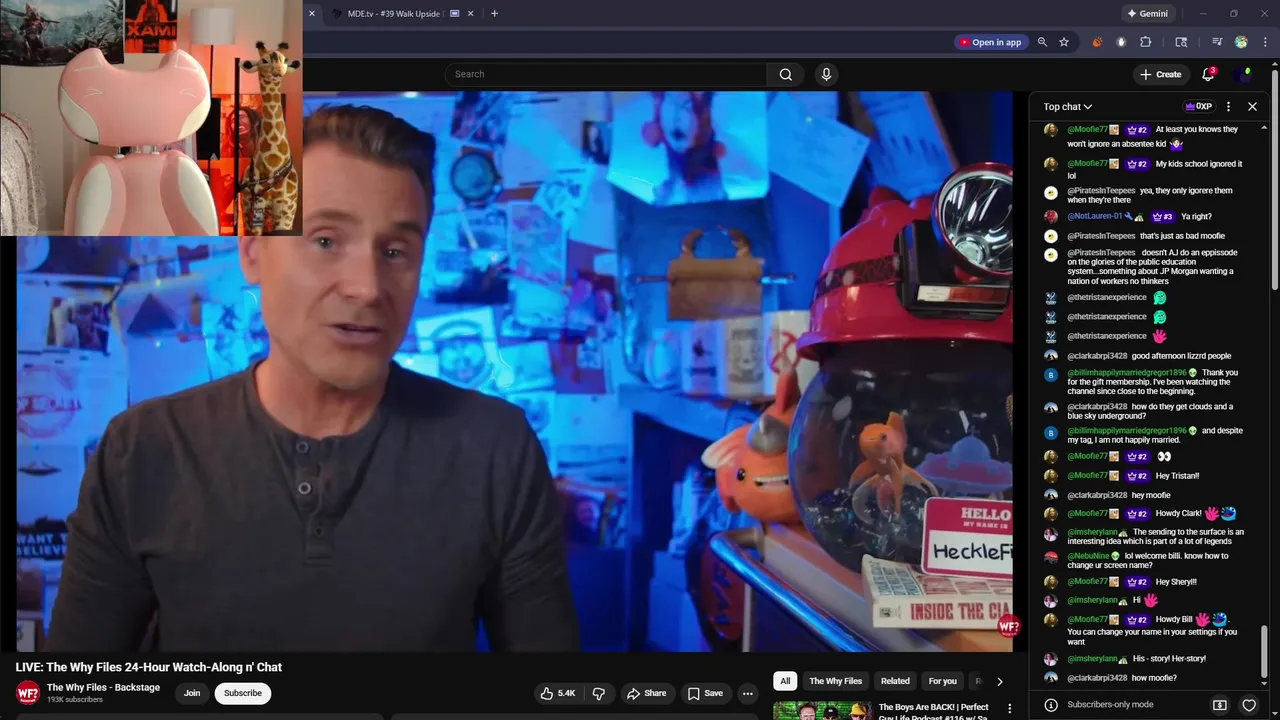Like the video with thumbs up 5.4K
1280x720 pixels.
coord(558,693)
